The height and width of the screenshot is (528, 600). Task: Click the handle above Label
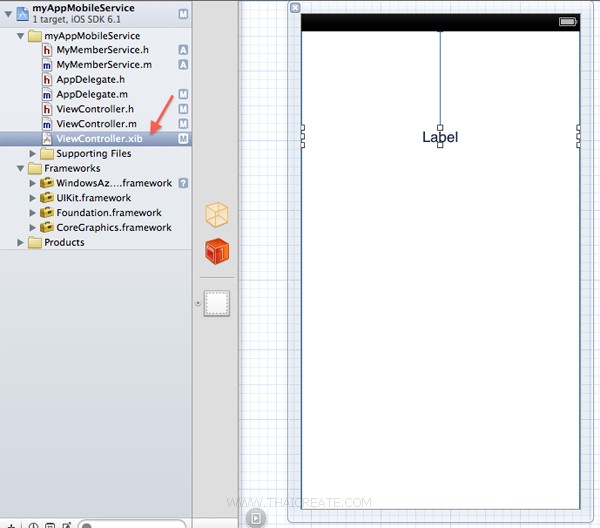pos(440,127)
